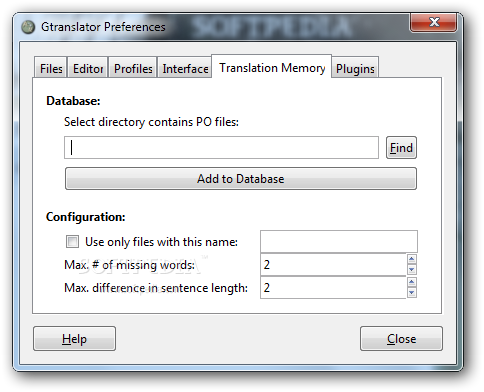Switch to the Files tab
This screenshot has width=484, height=392.
(x=51, y=68)
